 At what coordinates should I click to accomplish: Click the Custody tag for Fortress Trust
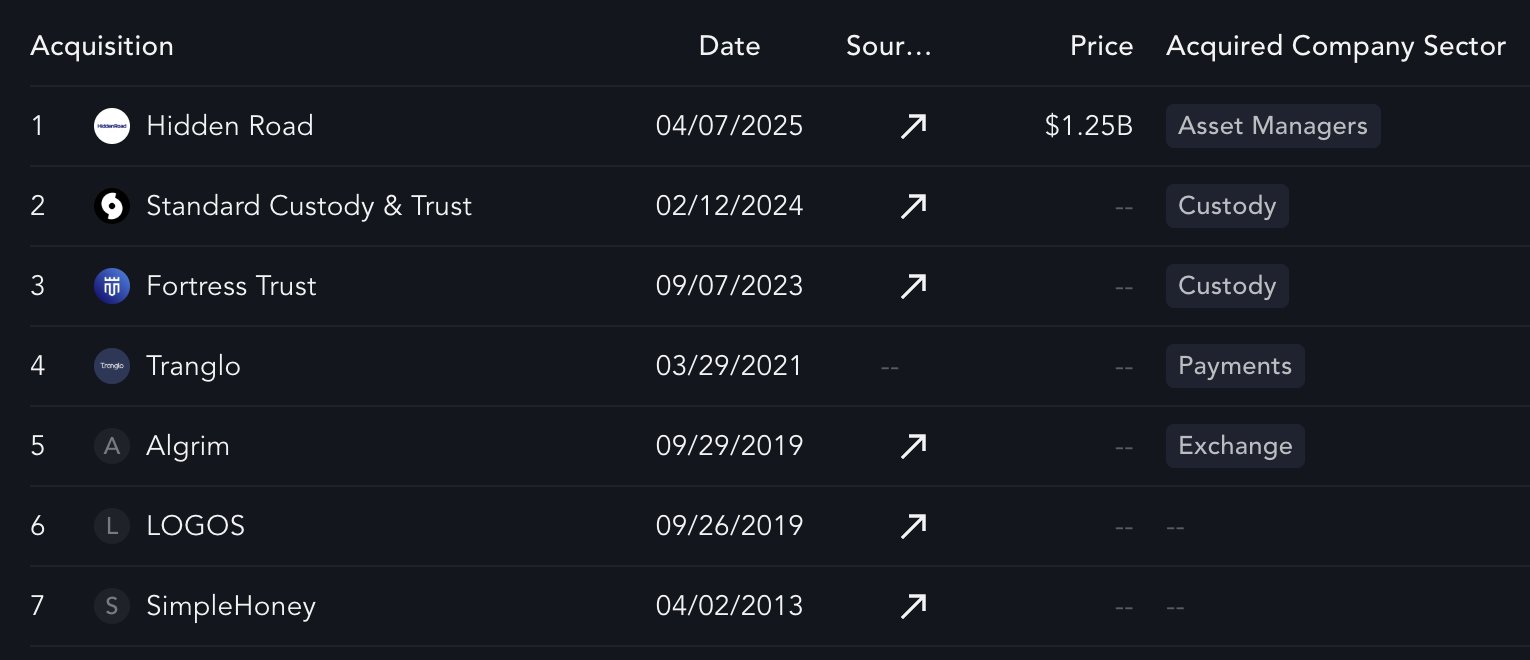1226,286
